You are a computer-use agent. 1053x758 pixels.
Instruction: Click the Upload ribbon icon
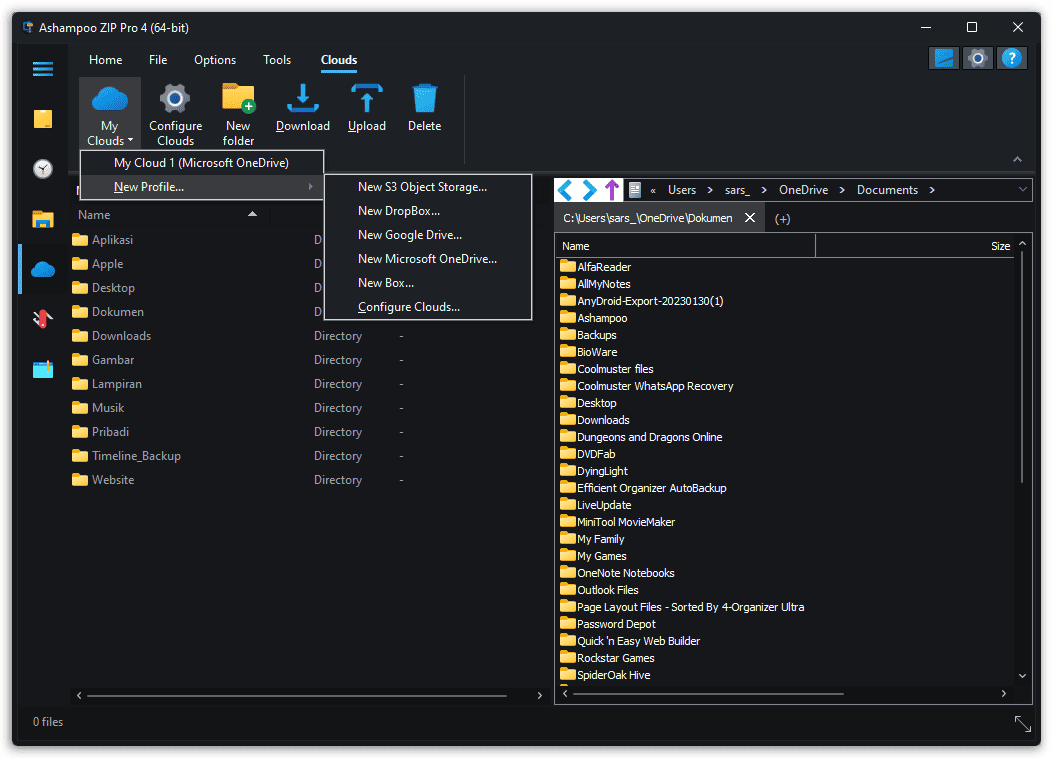(367, 107)
